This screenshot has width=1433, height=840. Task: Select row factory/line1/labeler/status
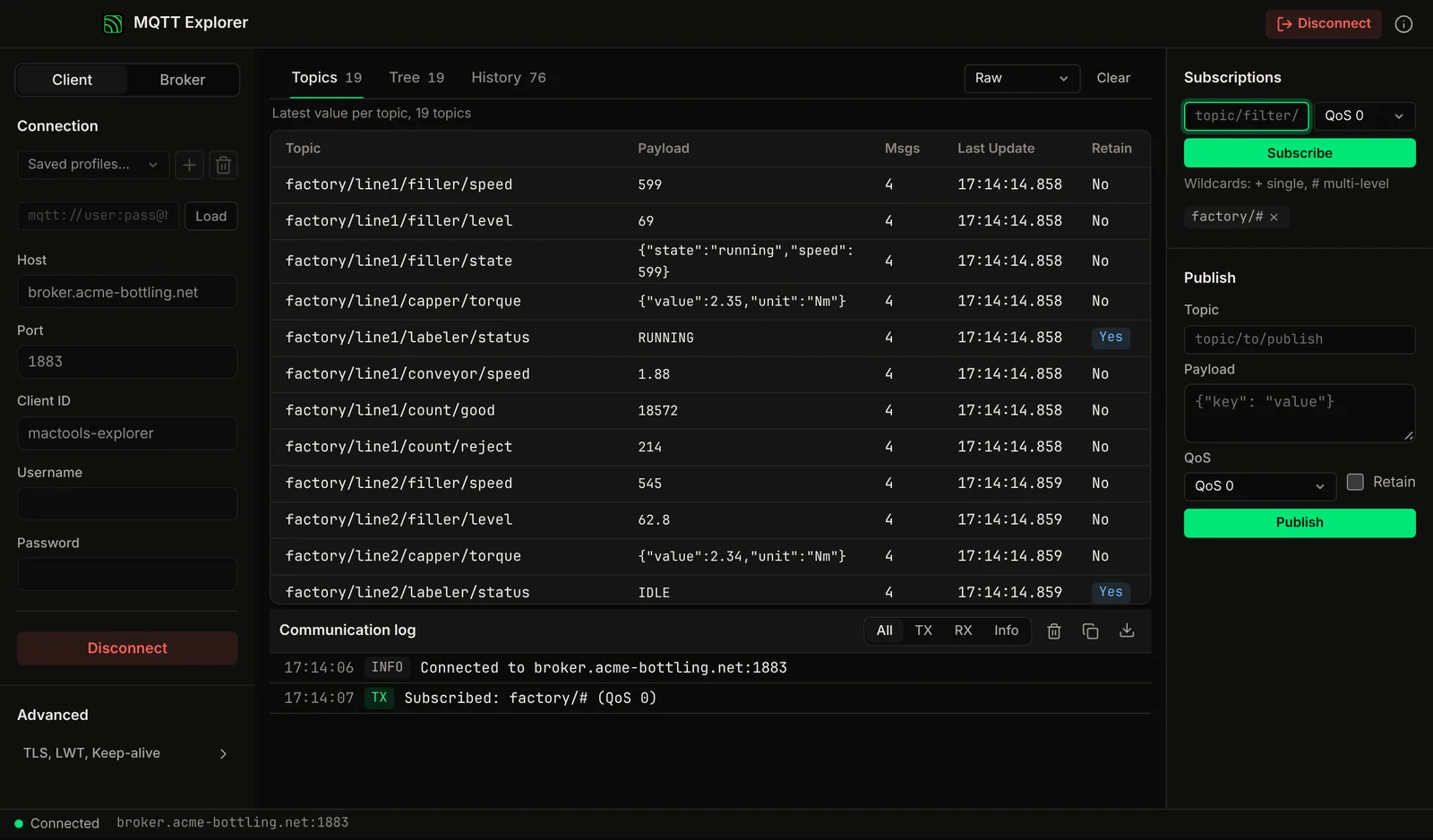tap(710, 338)
